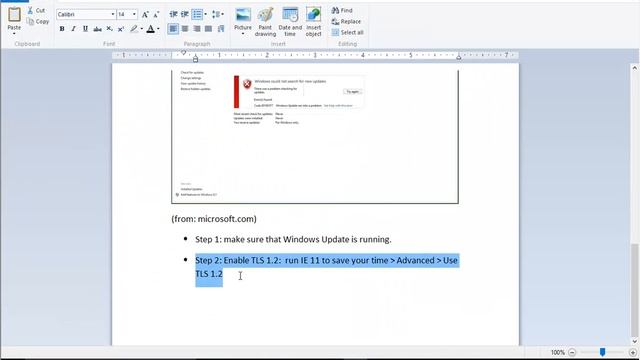Cut the selected text
640x360 pixels.
coord(36,10)
